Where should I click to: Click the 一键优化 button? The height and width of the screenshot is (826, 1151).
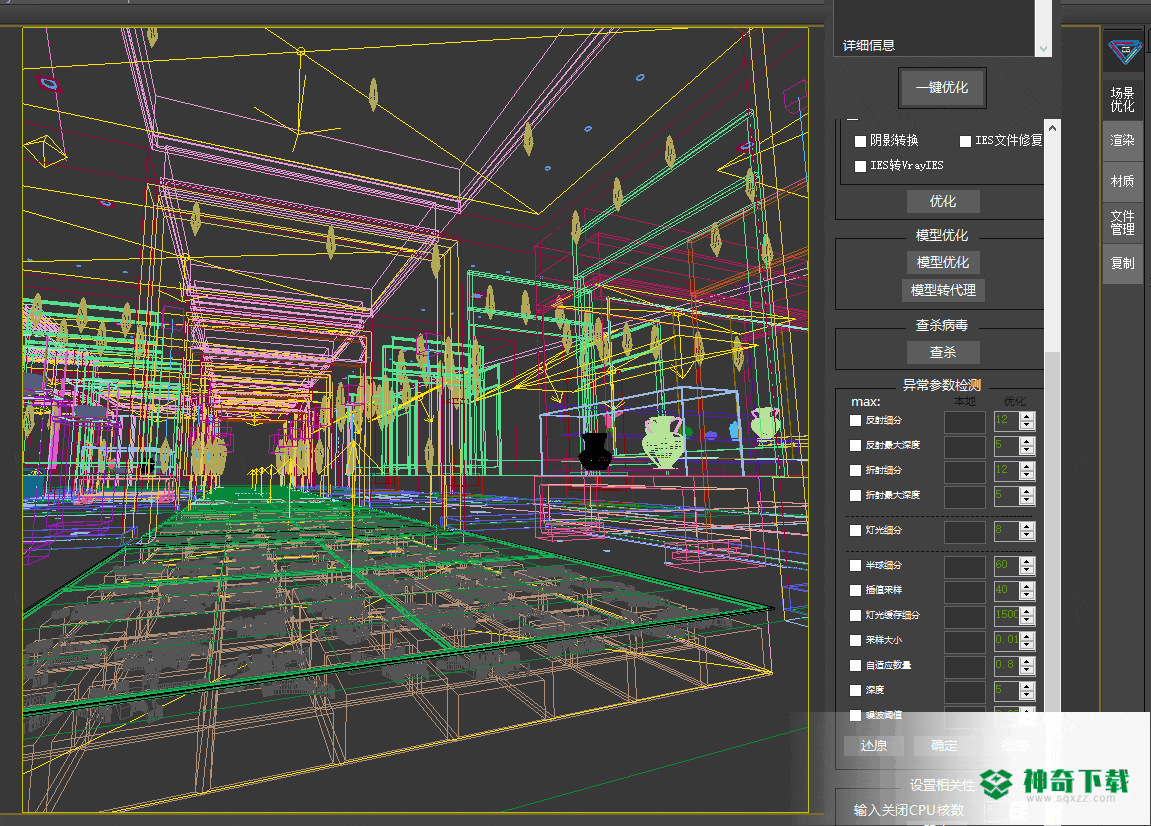tap(942, 87)
